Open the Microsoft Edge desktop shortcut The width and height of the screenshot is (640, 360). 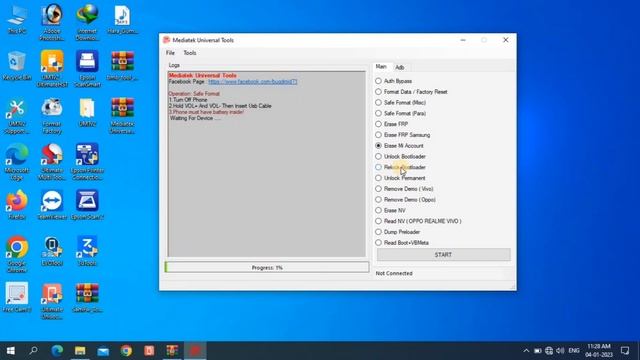pos(17,162)
